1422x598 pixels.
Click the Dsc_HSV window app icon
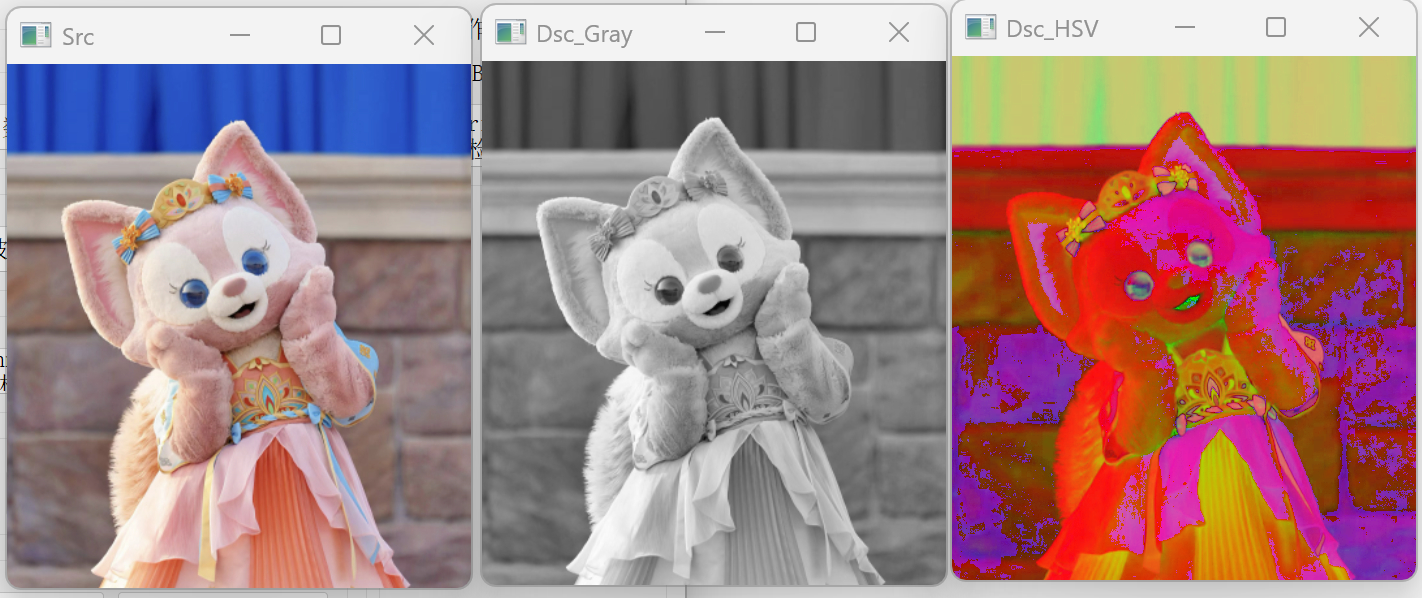pos(981,28)
